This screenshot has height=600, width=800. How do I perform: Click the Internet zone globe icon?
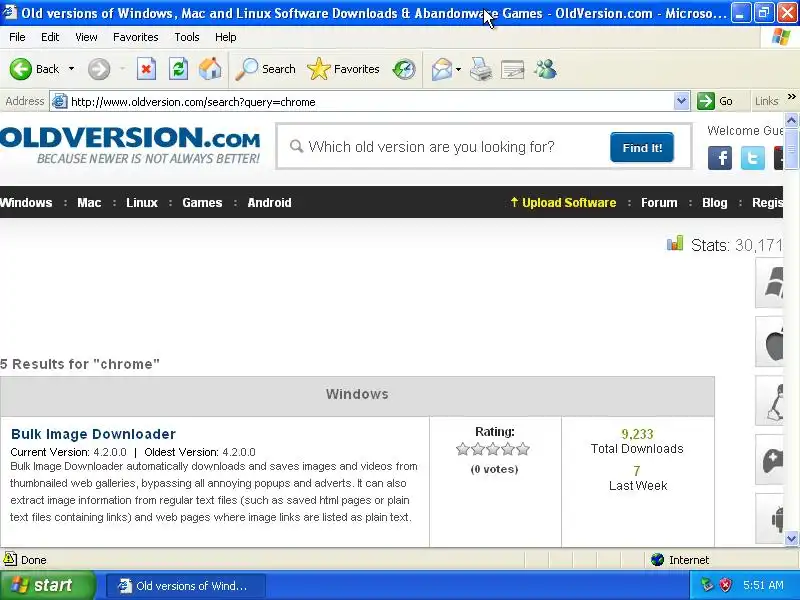[657, 560]
